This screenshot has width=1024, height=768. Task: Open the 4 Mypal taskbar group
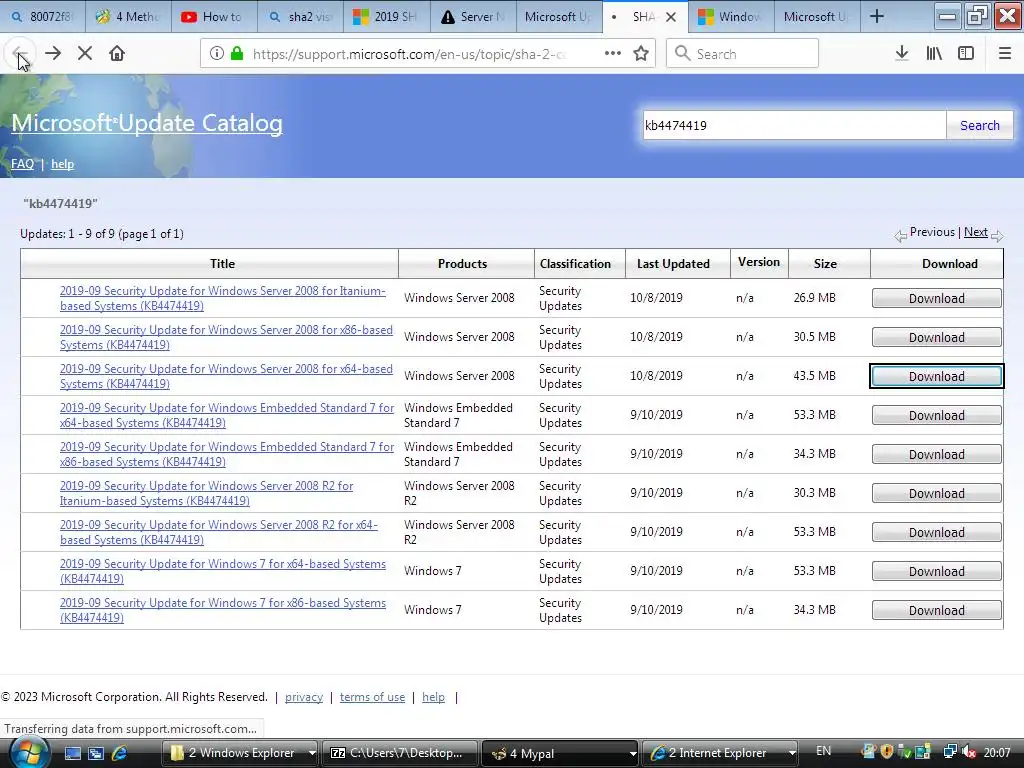[561, 753]
